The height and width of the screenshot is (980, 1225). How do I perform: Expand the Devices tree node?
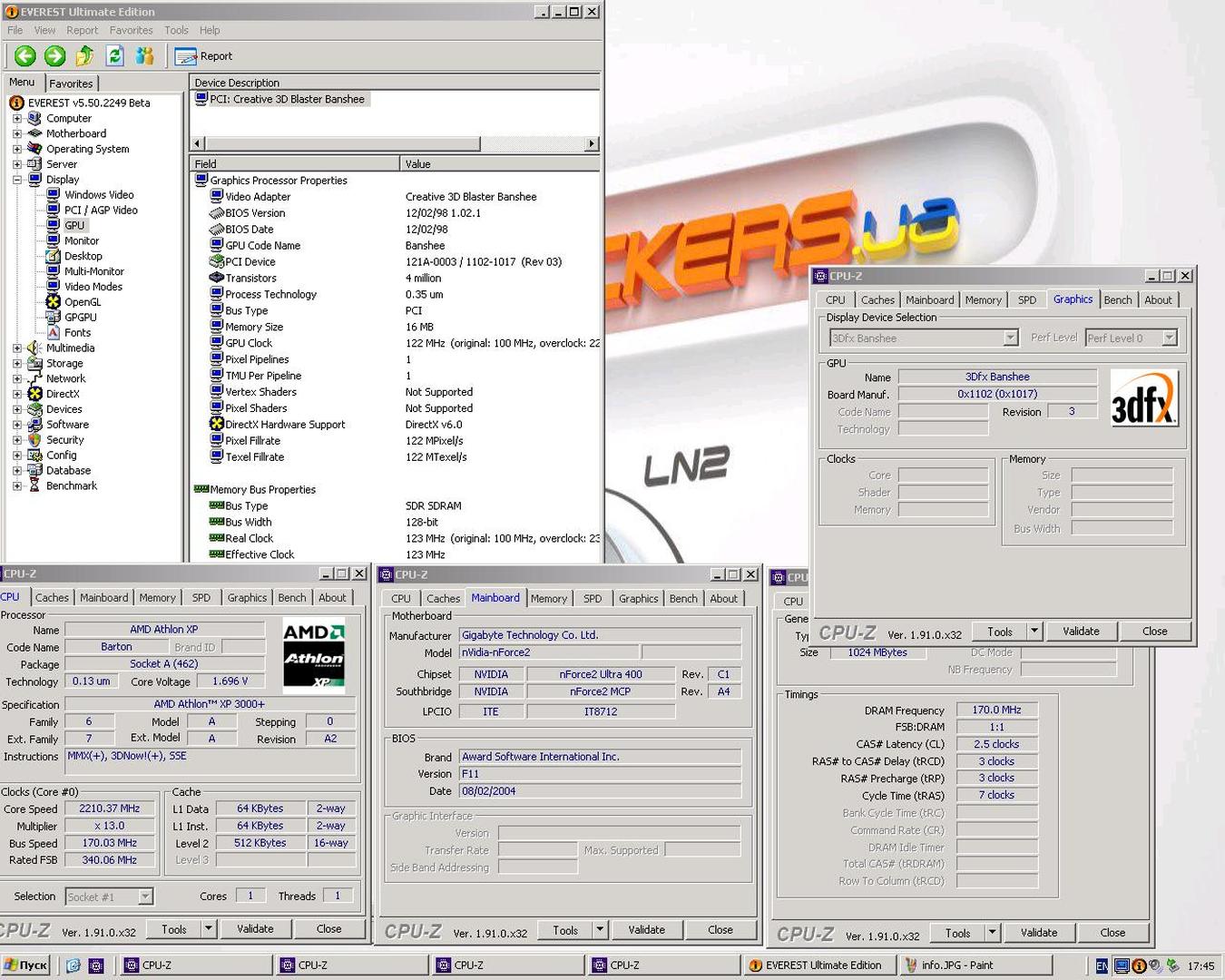click(16, 409)
